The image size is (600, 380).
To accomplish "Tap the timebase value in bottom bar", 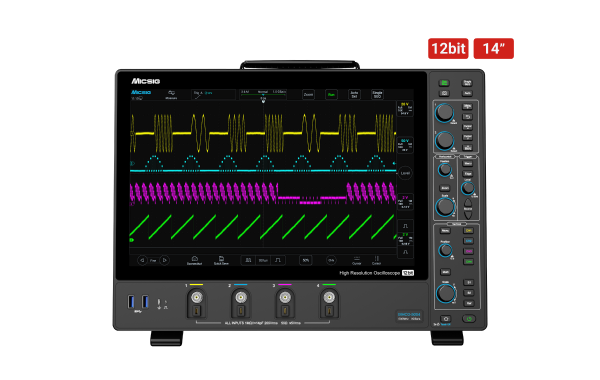I will 263,260.
